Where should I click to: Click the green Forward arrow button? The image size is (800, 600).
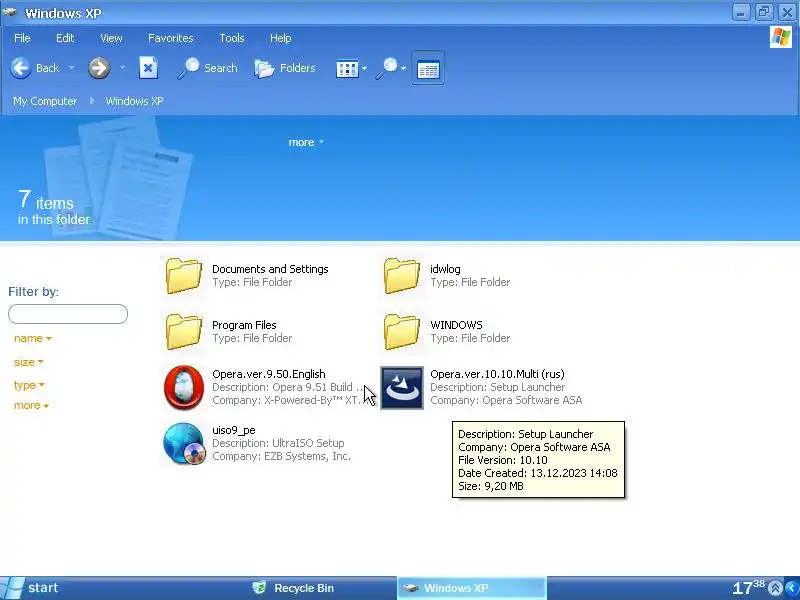(99, 68)
